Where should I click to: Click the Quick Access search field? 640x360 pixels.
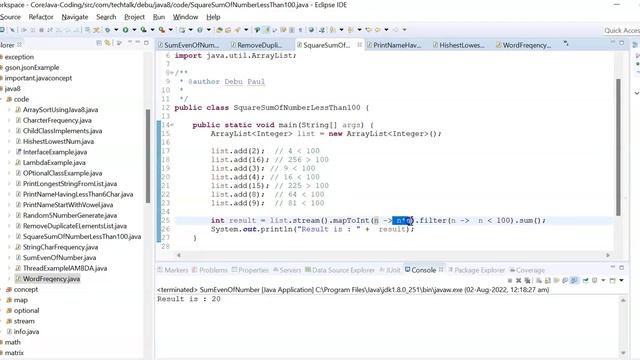tap(621, 30)
